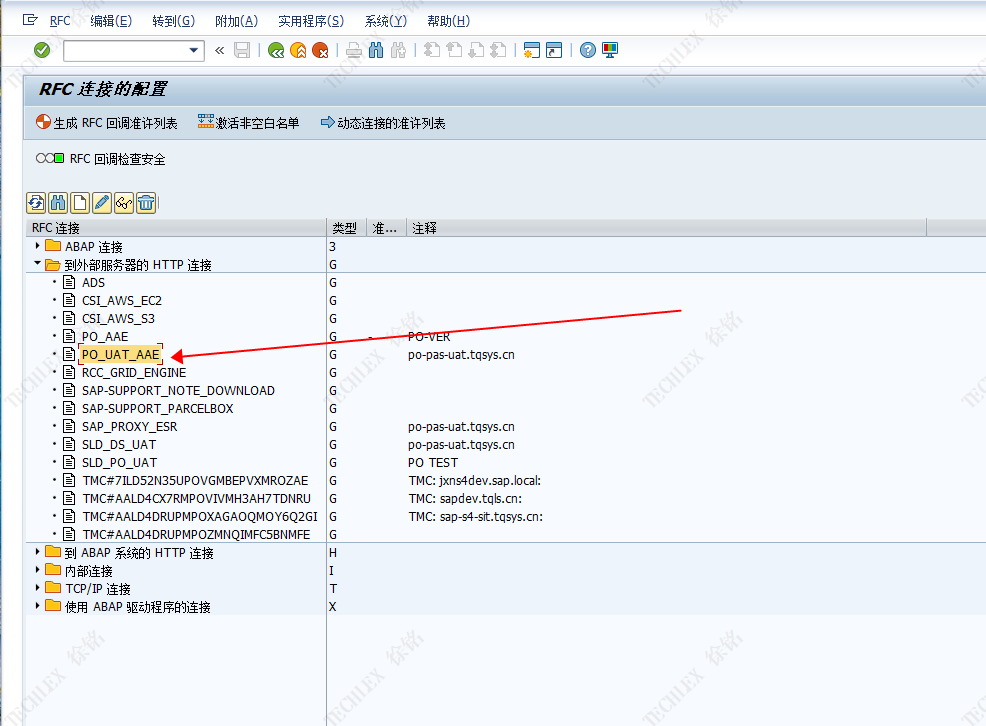
Task: Select the SLD_PO_UAT connection entry
Action: pos(119,462)
